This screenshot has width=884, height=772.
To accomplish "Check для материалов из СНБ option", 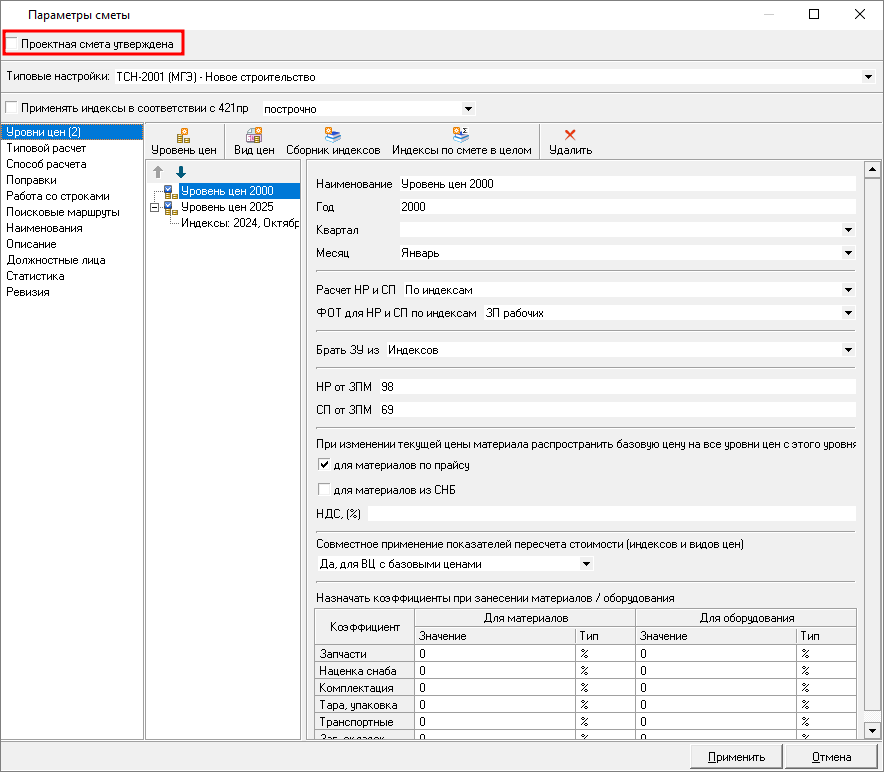I will [x=324, y=489].
